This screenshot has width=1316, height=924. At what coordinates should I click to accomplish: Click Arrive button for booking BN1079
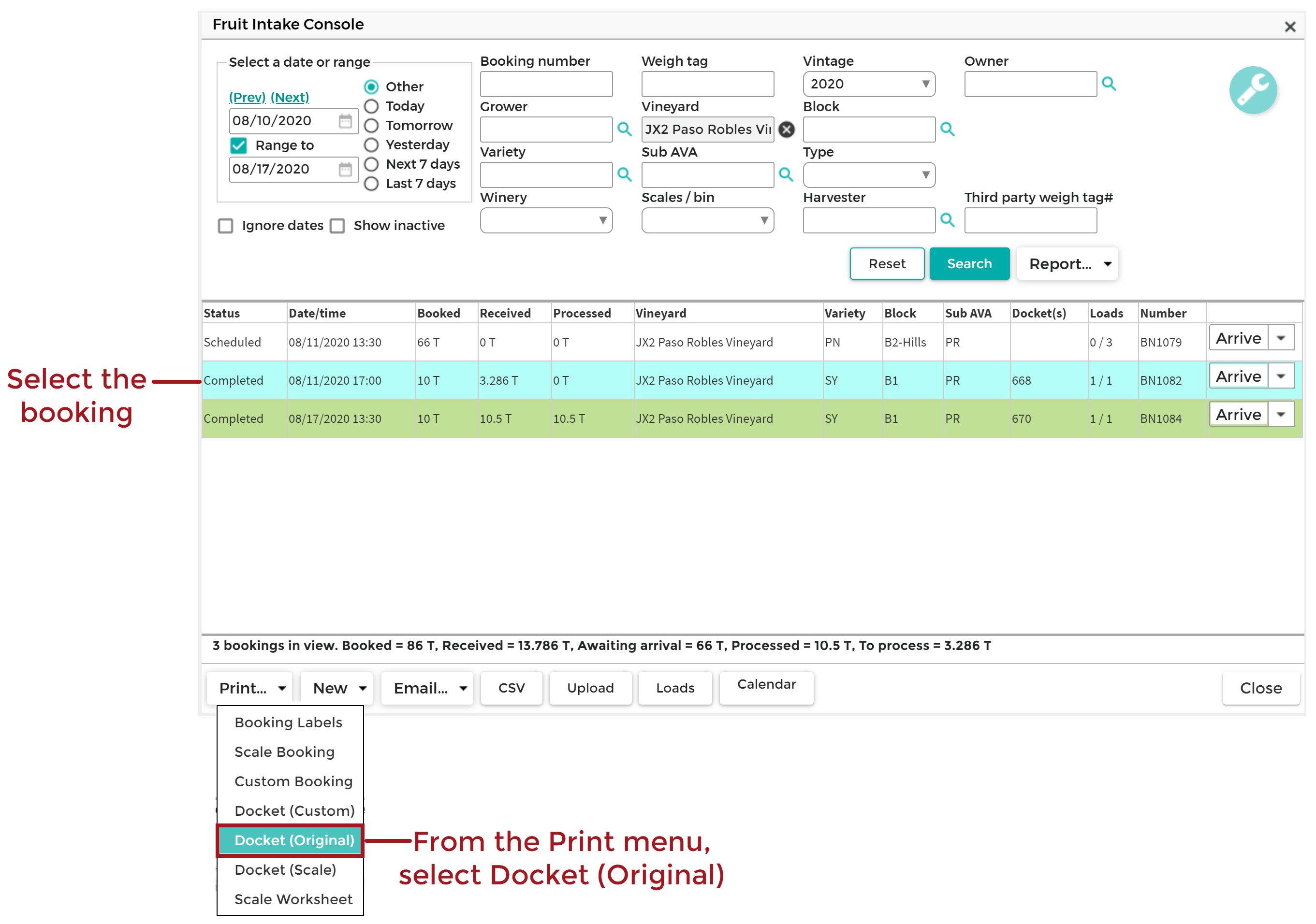(1239, 338)
